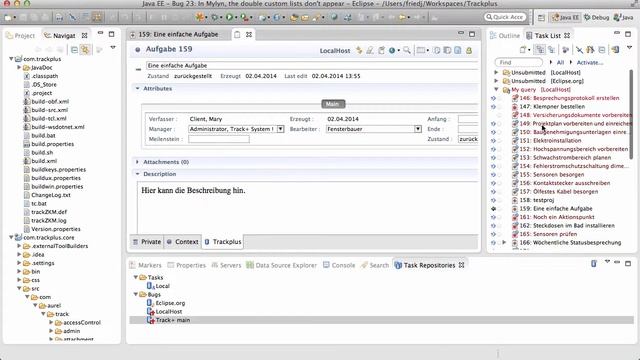Screen dimensions: 640x360
Task: Open the Bearbeiter dropdown showing Fensterbauer
Action: pyautogui.click(x=418, y=129)
